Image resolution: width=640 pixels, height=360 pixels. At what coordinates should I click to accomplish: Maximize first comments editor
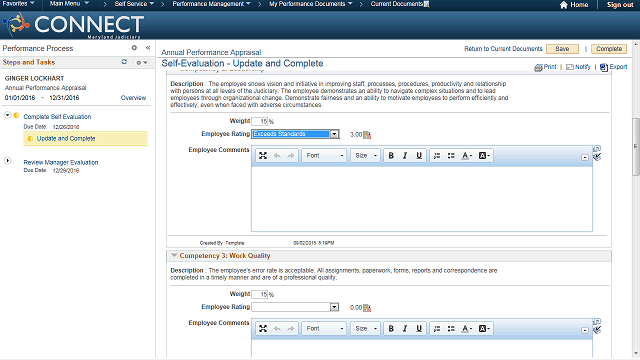[x=263, y=156]
